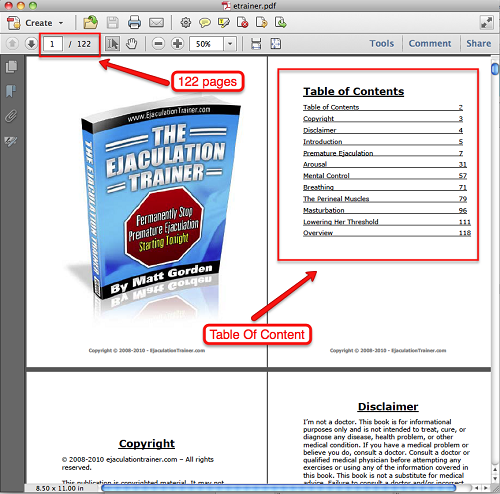The height and width of the screenshot is (494, 500).
Task: Open a file with the folder icon
Action: tap(90, 23)
